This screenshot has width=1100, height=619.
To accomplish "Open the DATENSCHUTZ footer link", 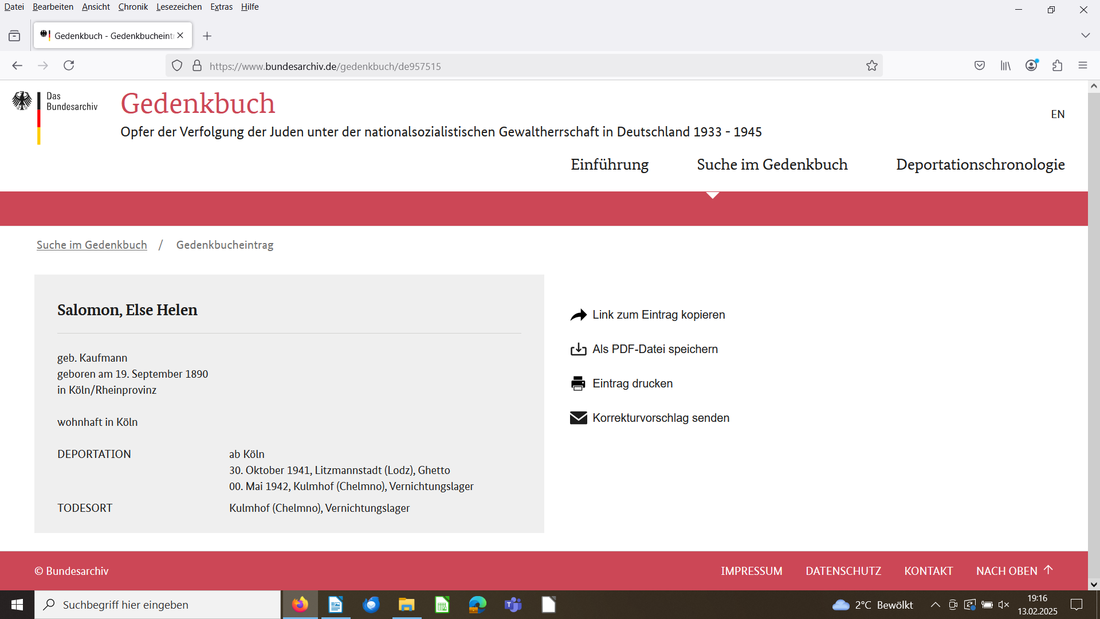I will click(x=843, y=571).
